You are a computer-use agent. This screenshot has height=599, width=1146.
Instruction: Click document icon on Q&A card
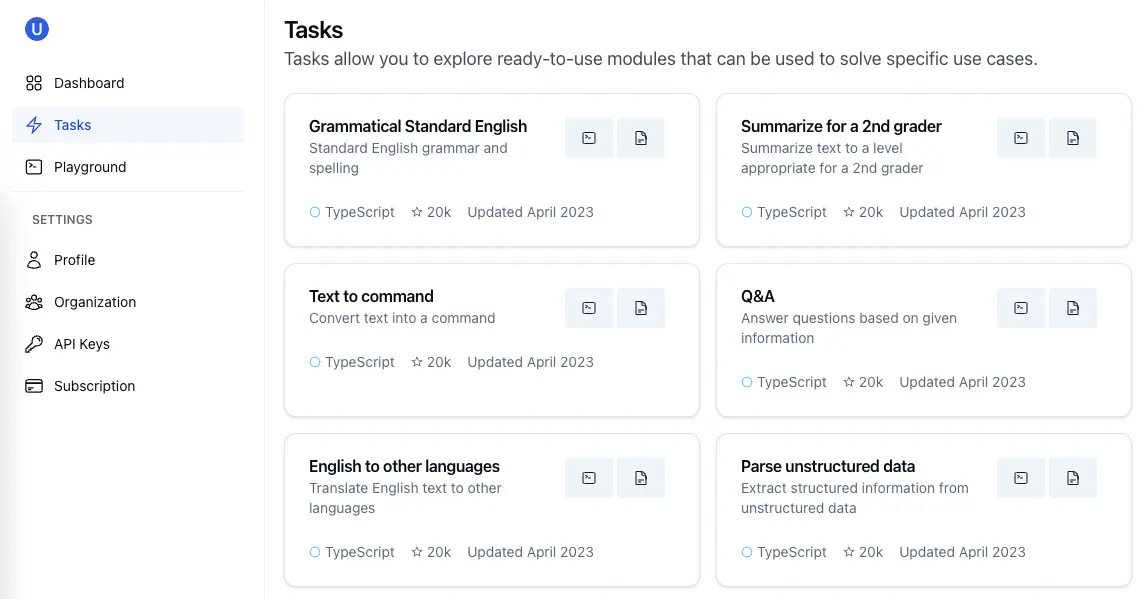(x=1073, y=308)
